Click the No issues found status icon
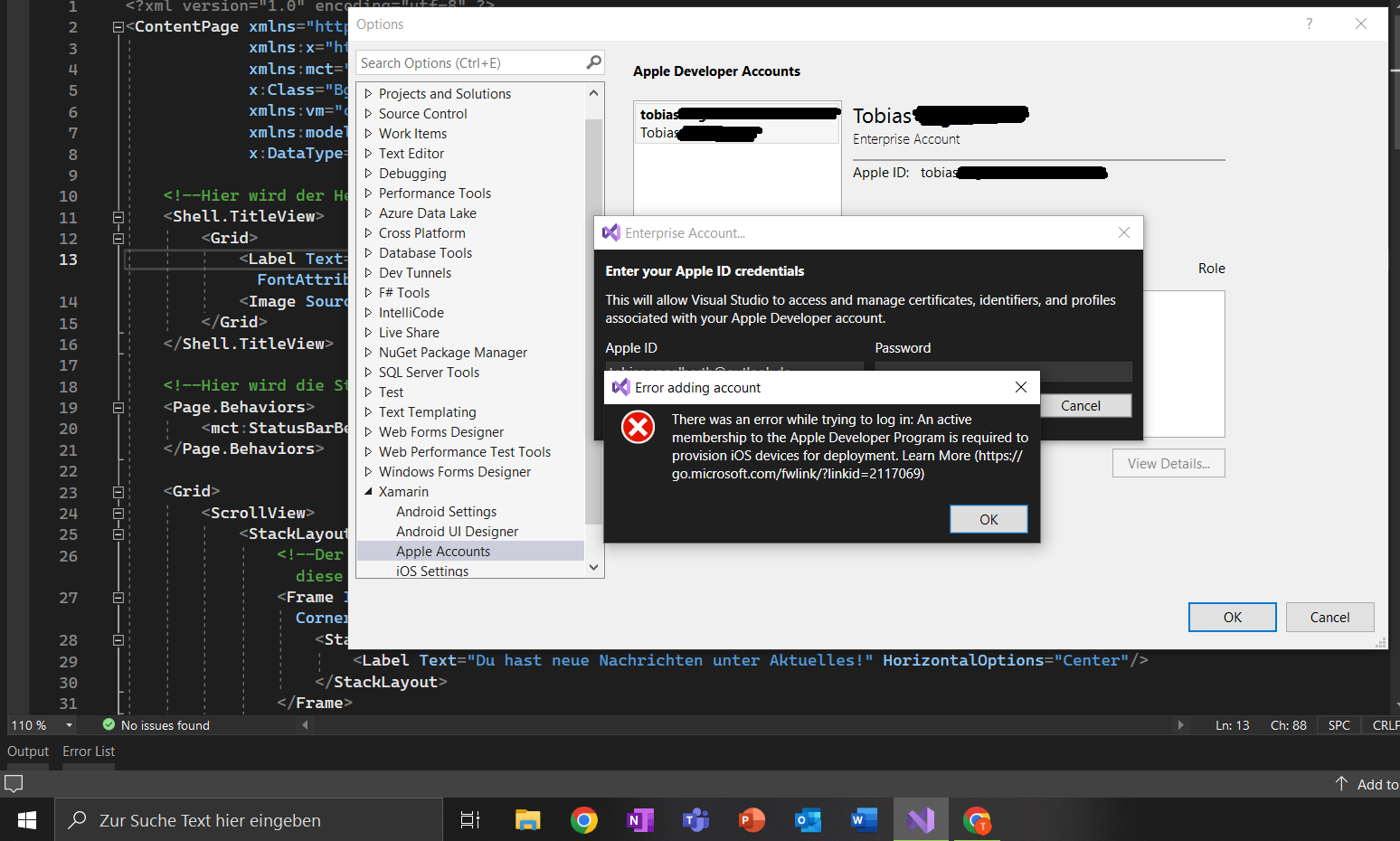1400x841 pixels. 109,724
